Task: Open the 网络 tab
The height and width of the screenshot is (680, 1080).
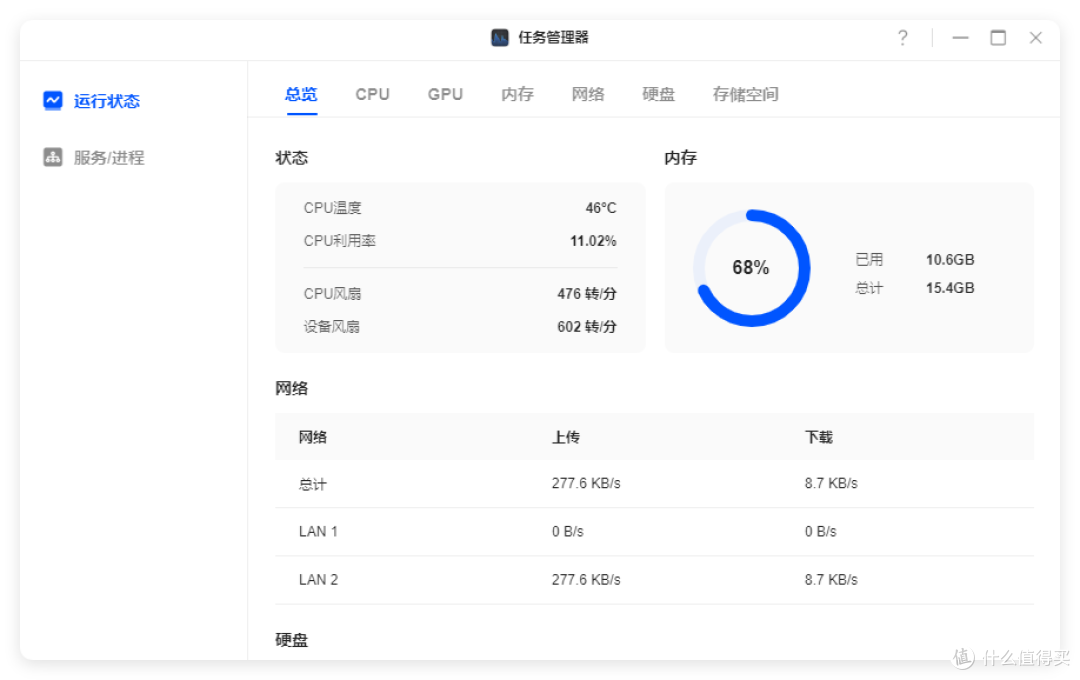Action: (x=588, y=94)
